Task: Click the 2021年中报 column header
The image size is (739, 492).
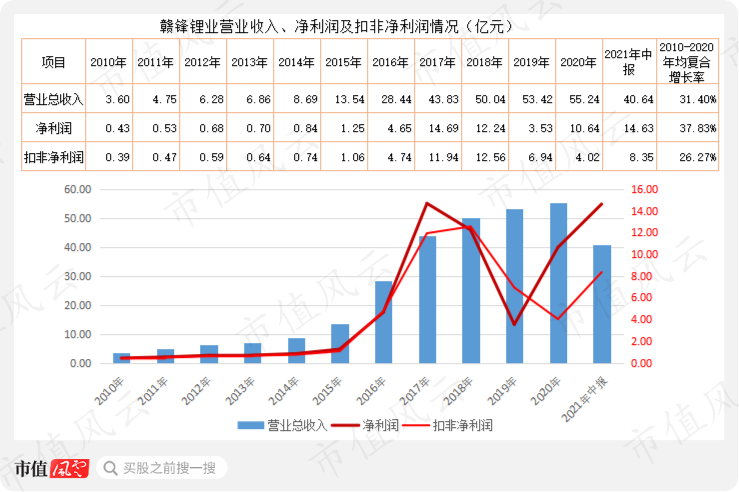Action: (628, 62)
